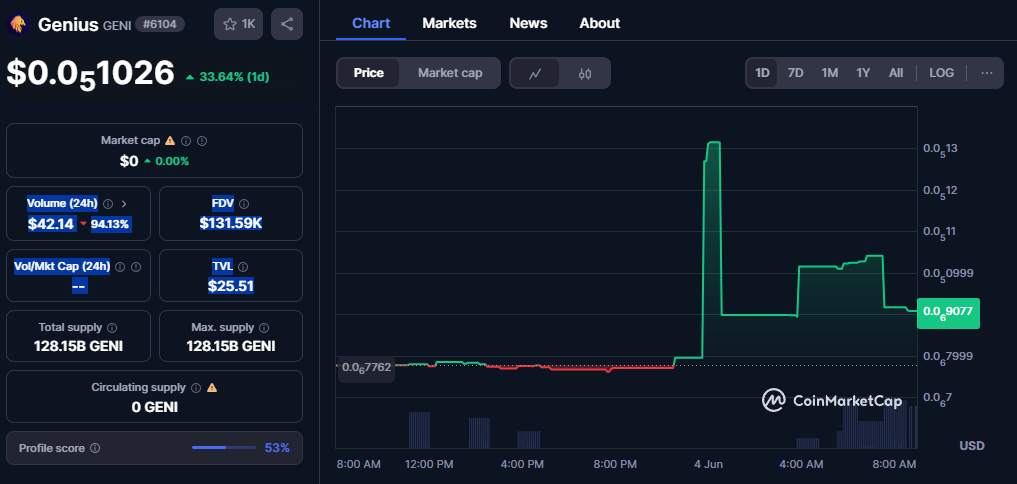Click first info icon beside Vol/Mkt Cap
This screenshot has width=1017, height=484.
(120, 266)
